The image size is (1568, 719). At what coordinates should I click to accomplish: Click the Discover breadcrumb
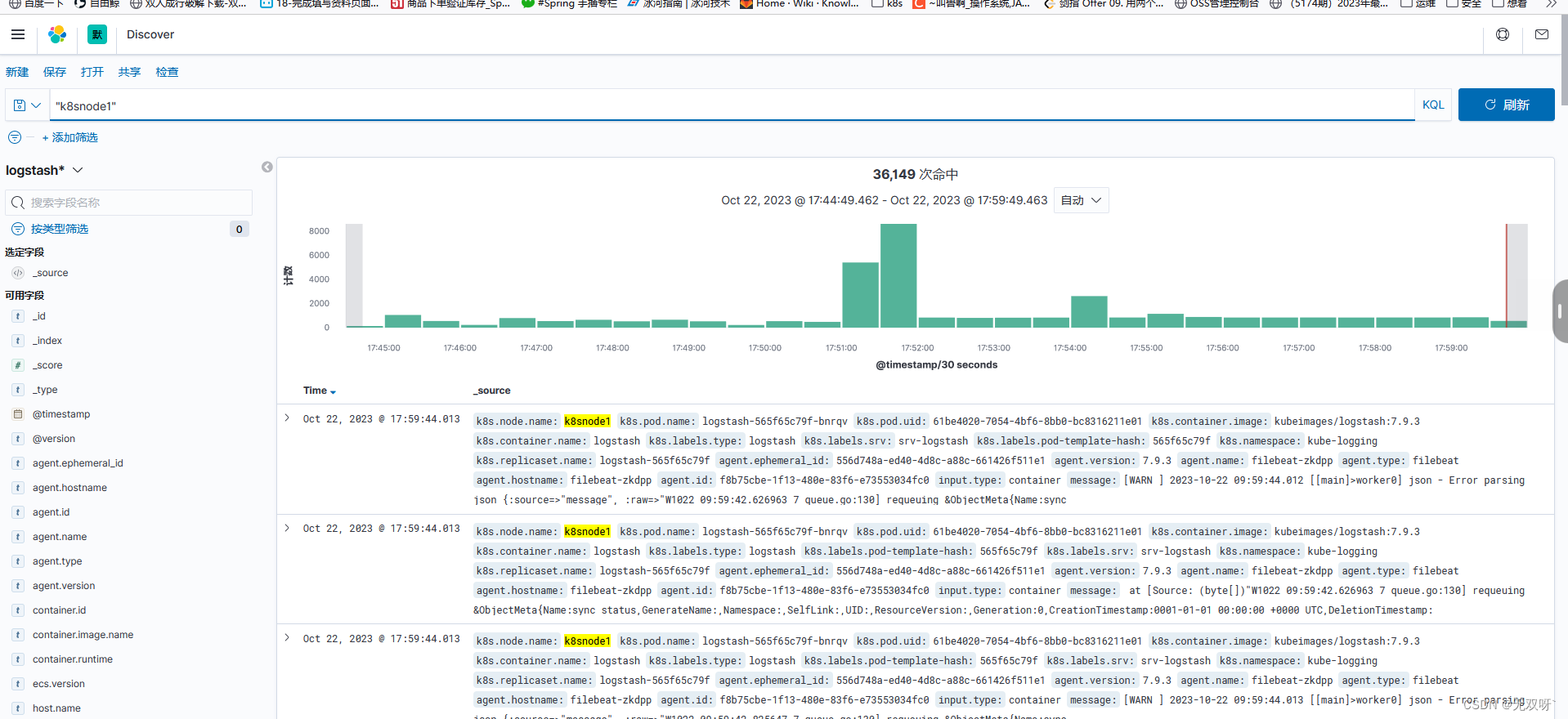[x=150, y=34]
